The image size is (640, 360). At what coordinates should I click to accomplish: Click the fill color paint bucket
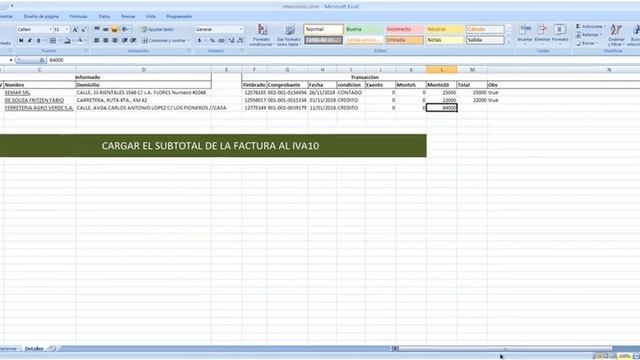(x=67, y=40)
